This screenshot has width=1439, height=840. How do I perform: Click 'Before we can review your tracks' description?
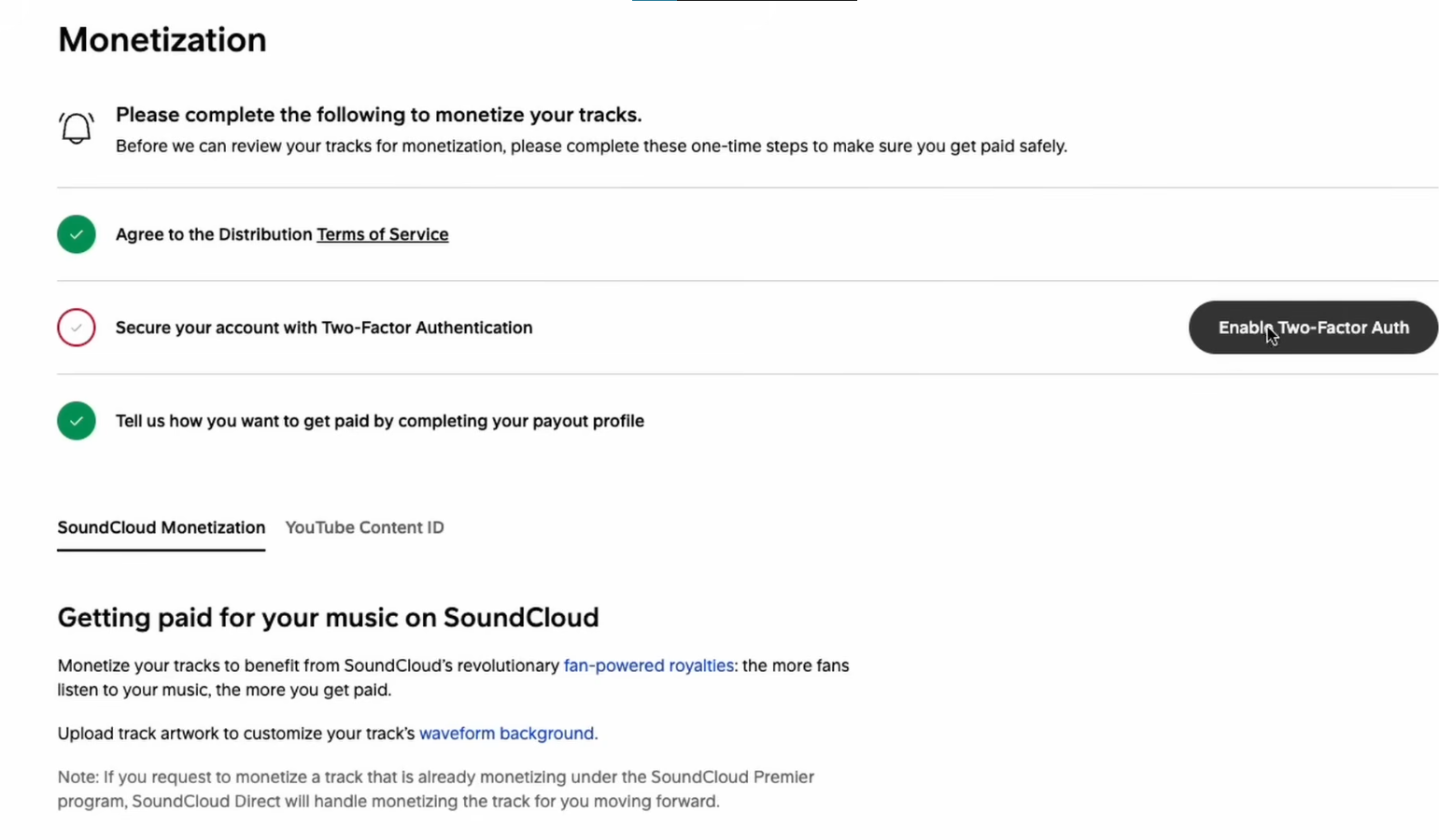coord(591,147)
